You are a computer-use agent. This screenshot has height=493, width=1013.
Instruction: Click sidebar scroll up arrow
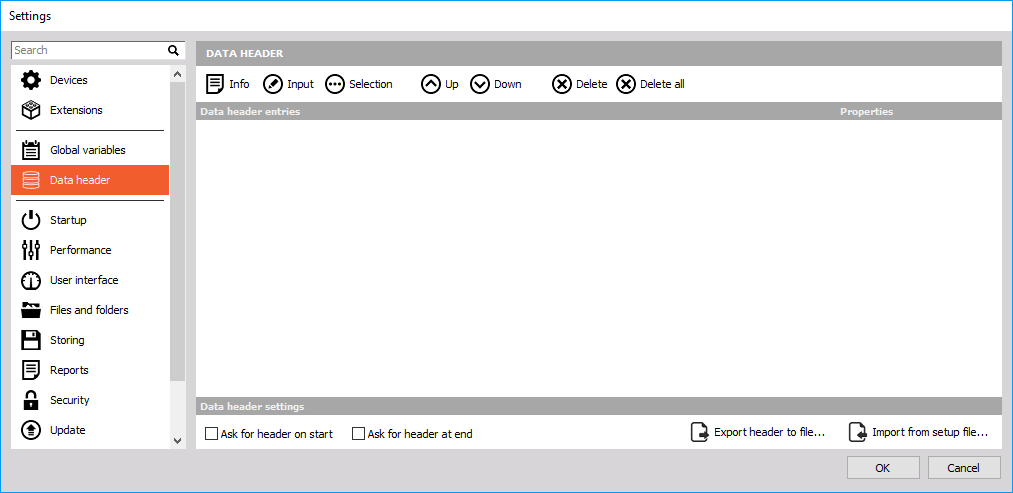pos(178,74)
